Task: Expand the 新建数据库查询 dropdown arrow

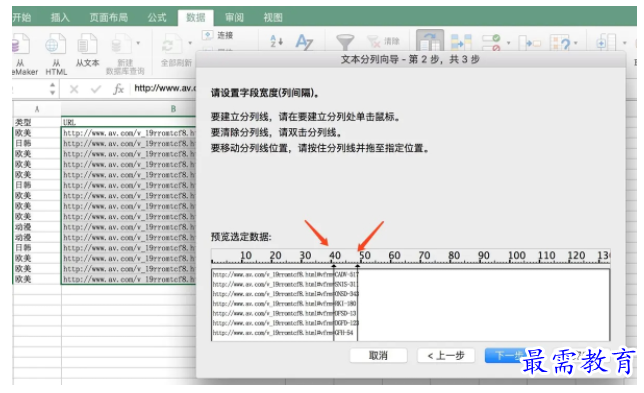Action: point(138,43)
